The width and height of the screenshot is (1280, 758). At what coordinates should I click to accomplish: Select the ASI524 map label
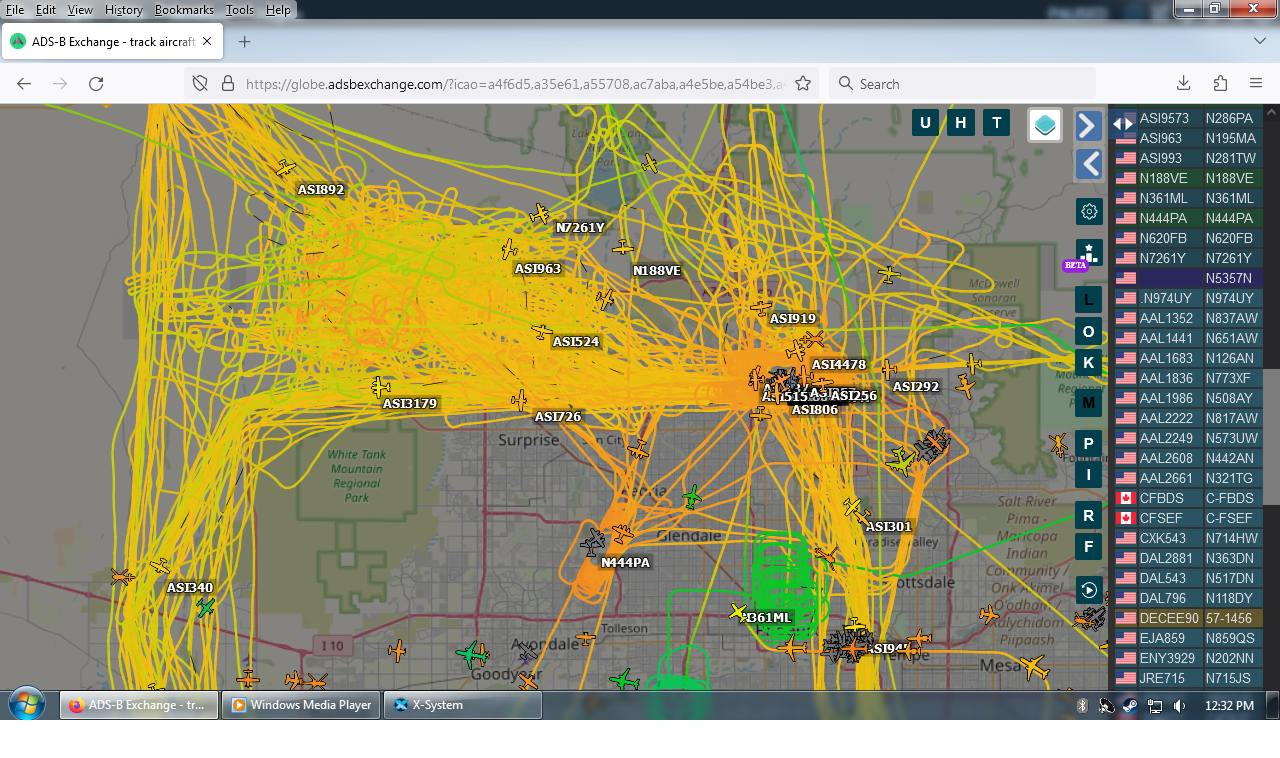tap(576, 342)
